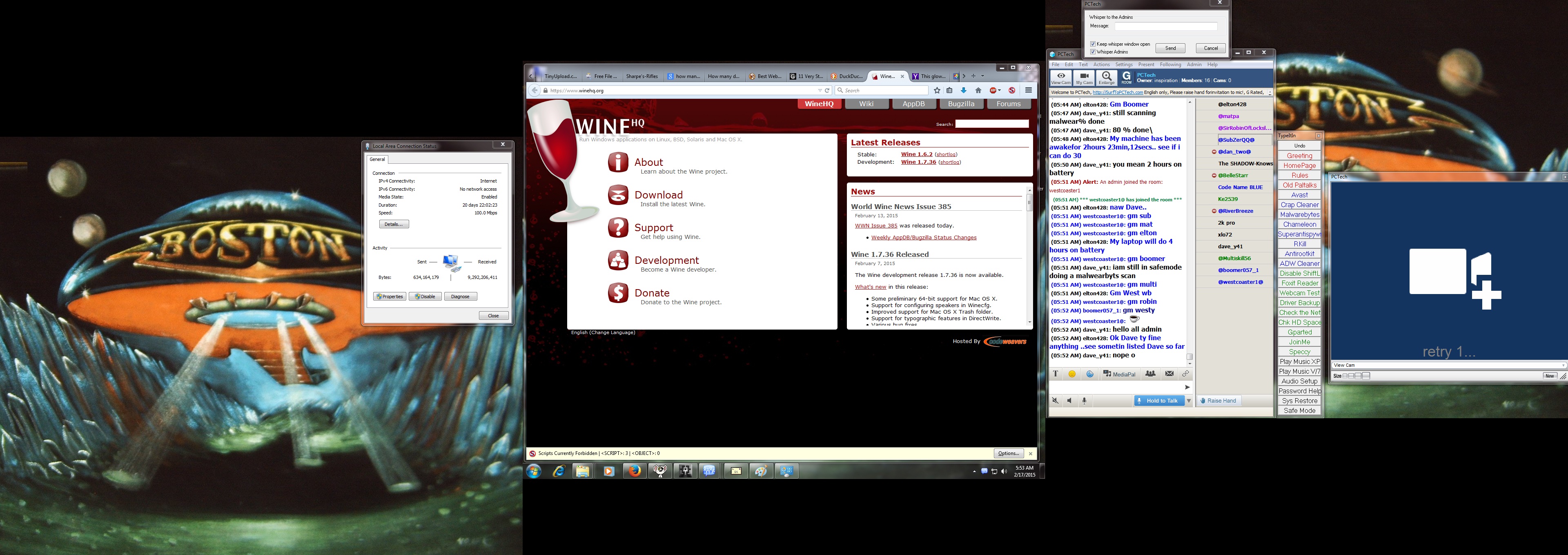The height and width of the screenshot is (555, 1568).
Task: Click the G Room rating icon
Action: (1126, 78)
